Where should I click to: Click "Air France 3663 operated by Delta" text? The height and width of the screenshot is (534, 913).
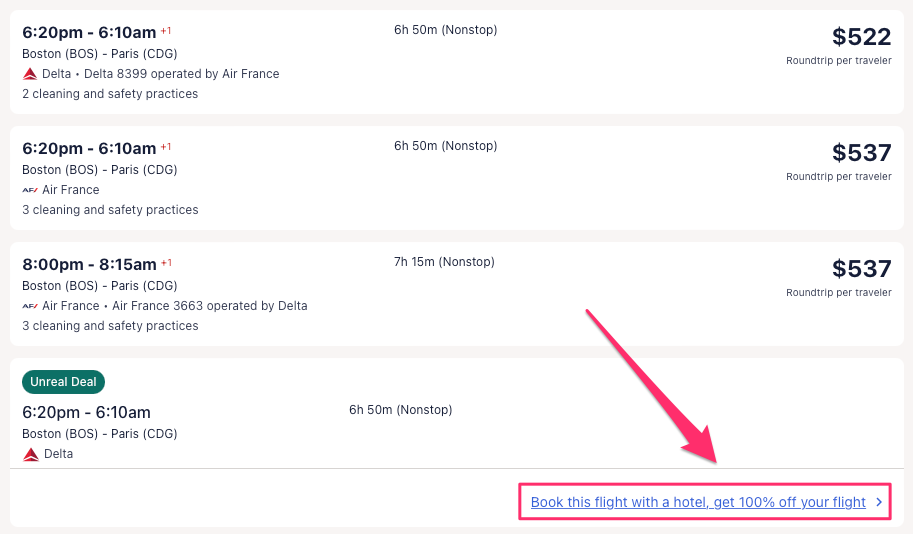point(210,306)
